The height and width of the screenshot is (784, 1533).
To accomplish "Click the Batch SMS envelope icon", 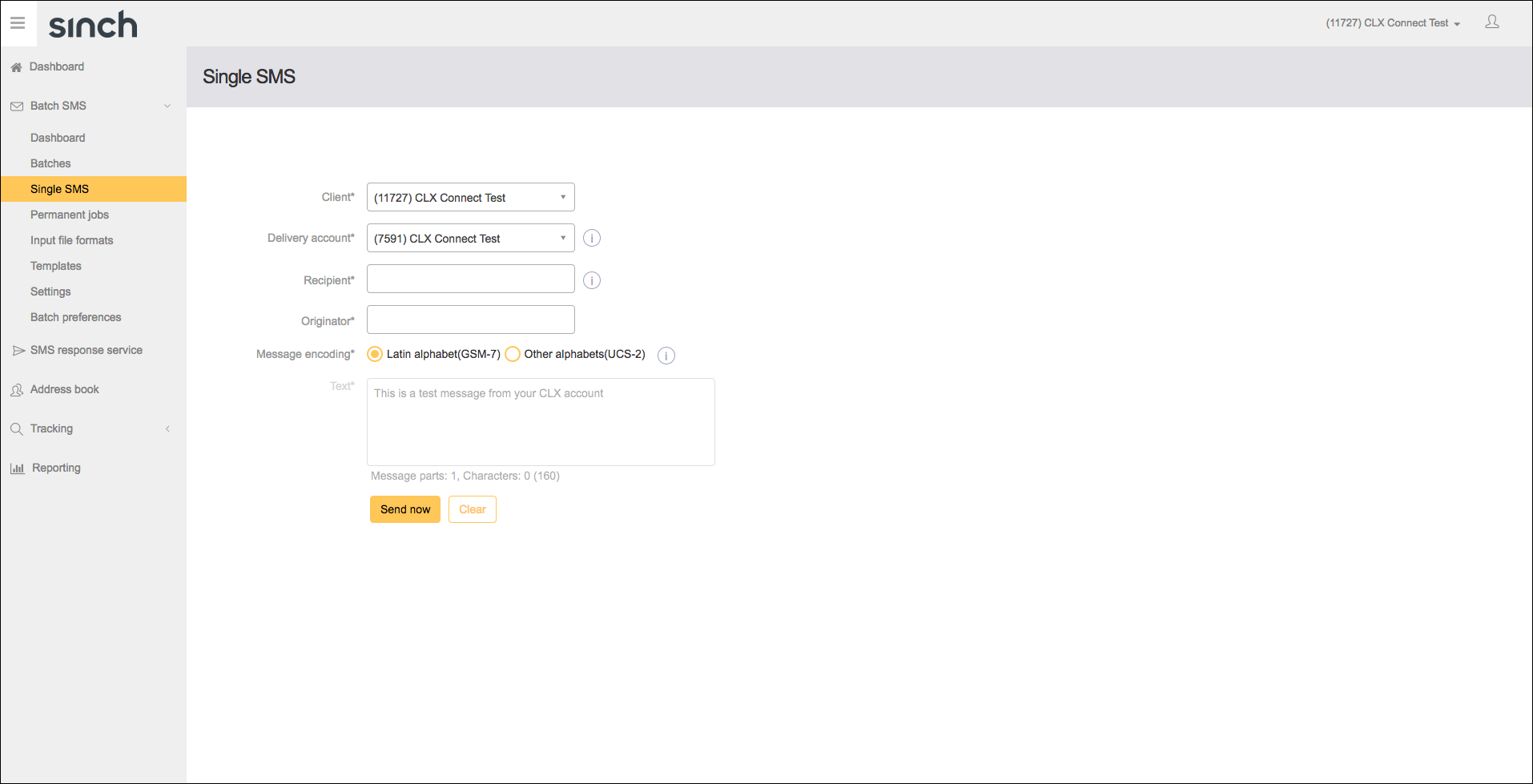I will tap(16, 105).
